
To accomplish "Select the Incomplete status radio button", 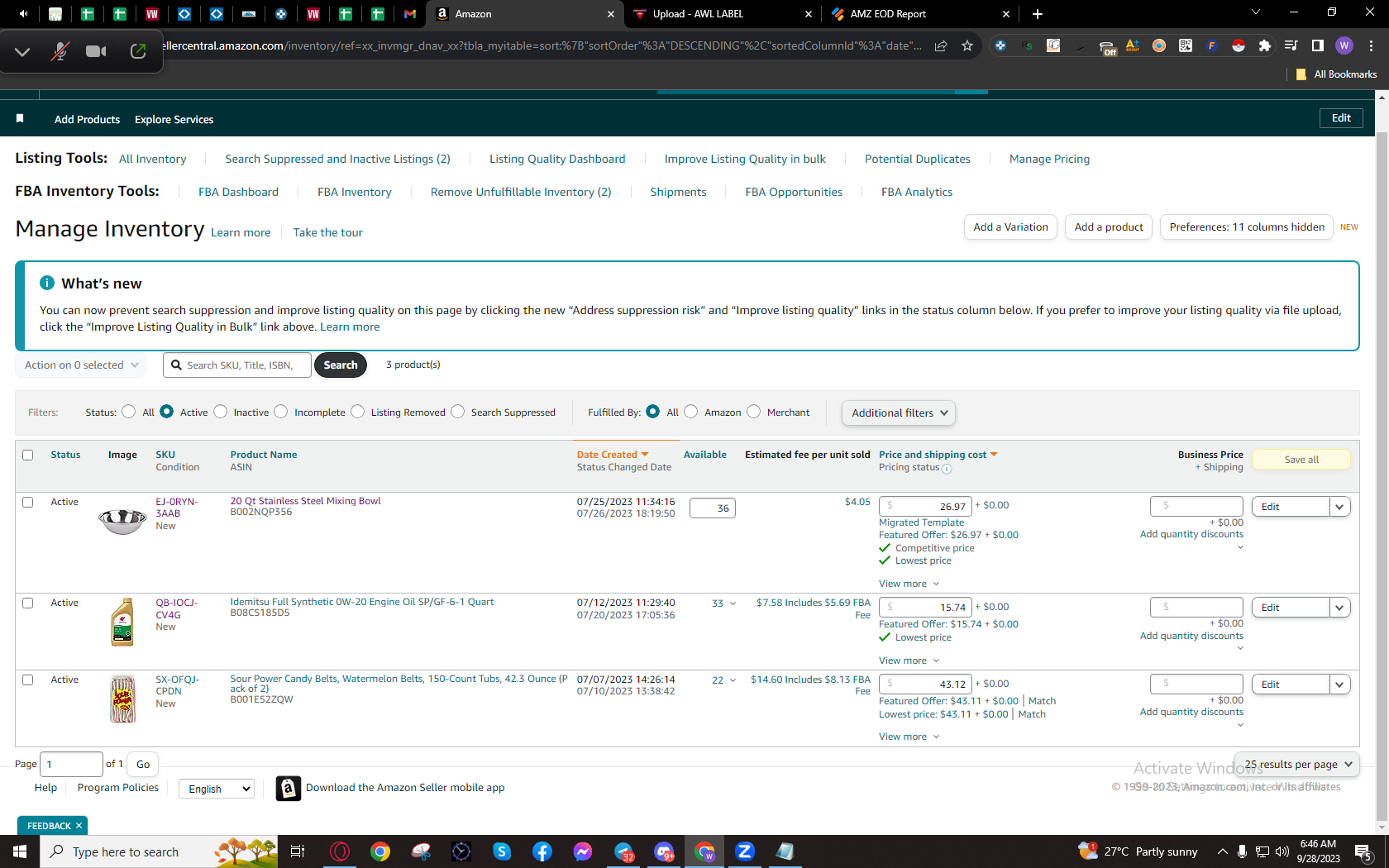I will 281,412.
